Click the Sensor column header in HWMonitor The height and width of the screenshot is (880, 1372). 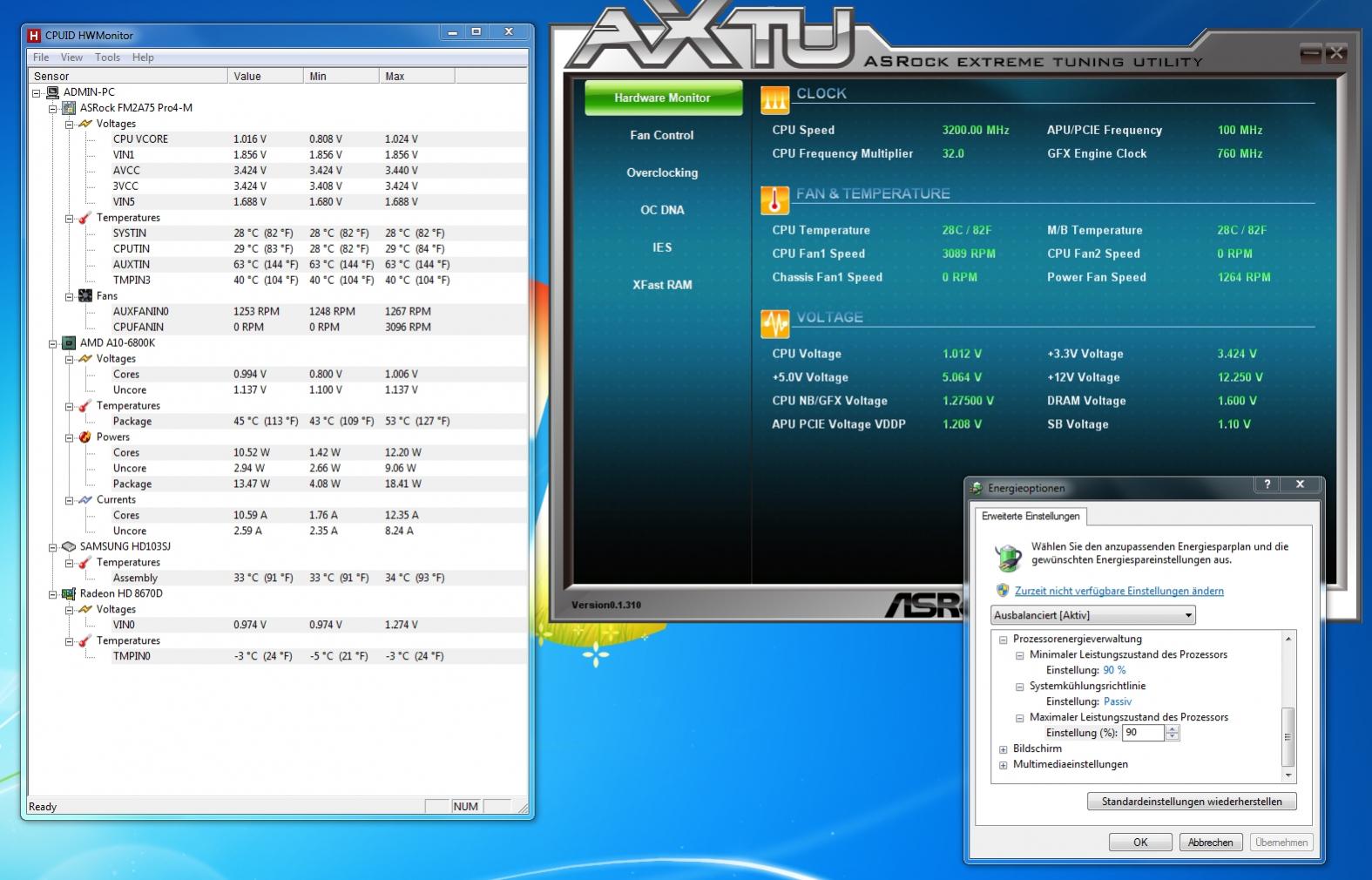(x=128, y=77)
